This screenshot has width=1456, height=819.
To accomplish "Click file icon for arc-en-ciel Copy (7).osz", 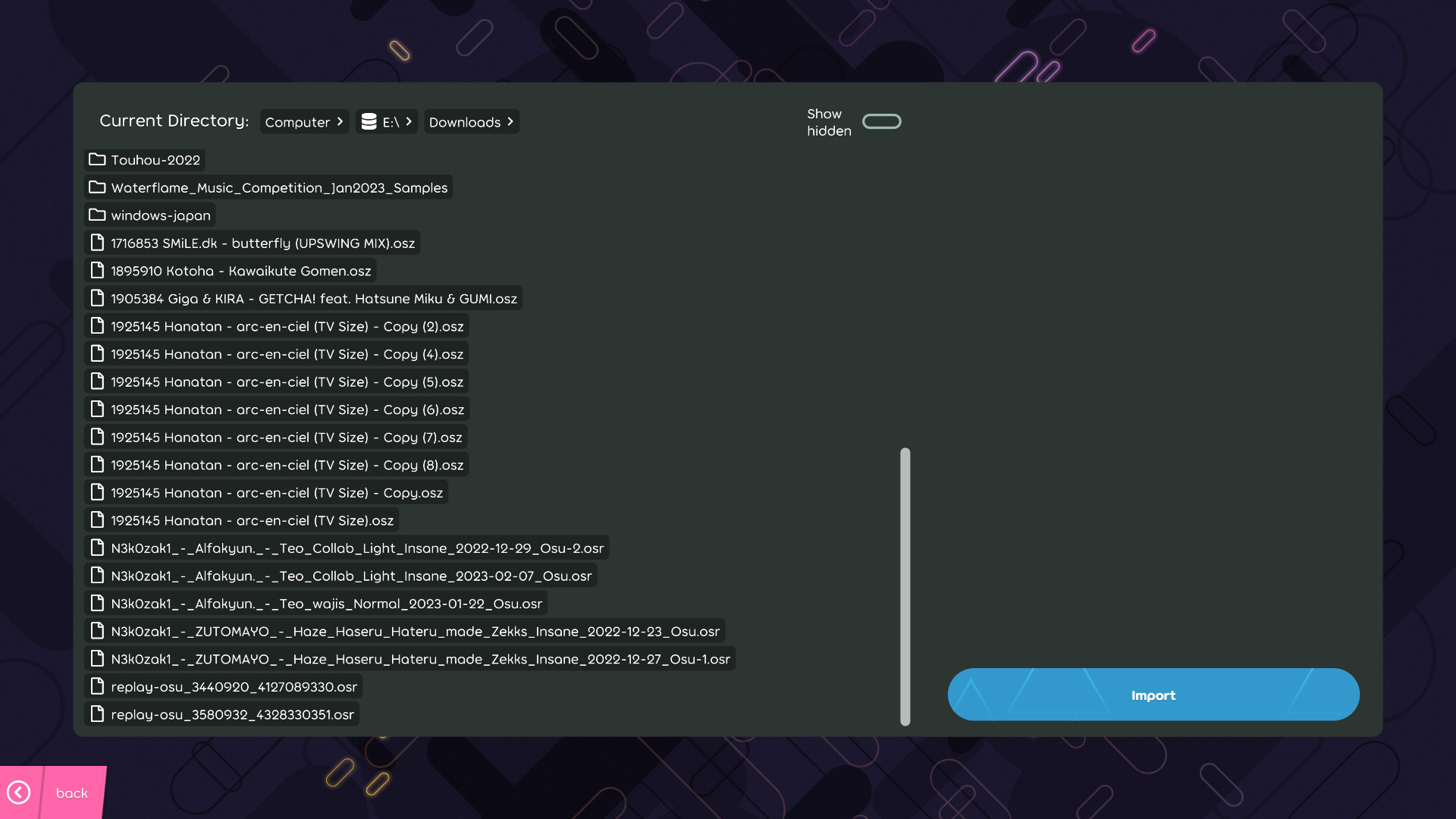I will [x=97, y=437].
